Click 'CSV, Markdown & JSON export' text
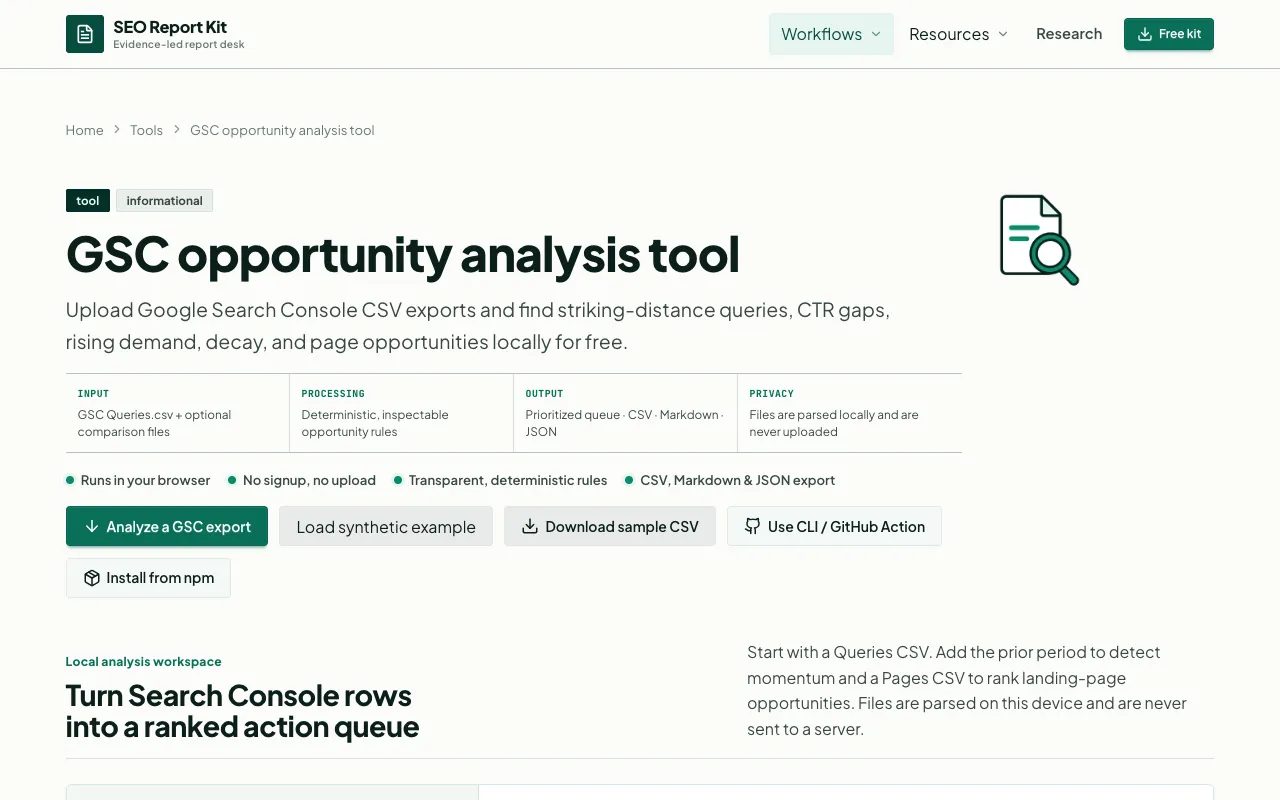 (x=738, y=480)
